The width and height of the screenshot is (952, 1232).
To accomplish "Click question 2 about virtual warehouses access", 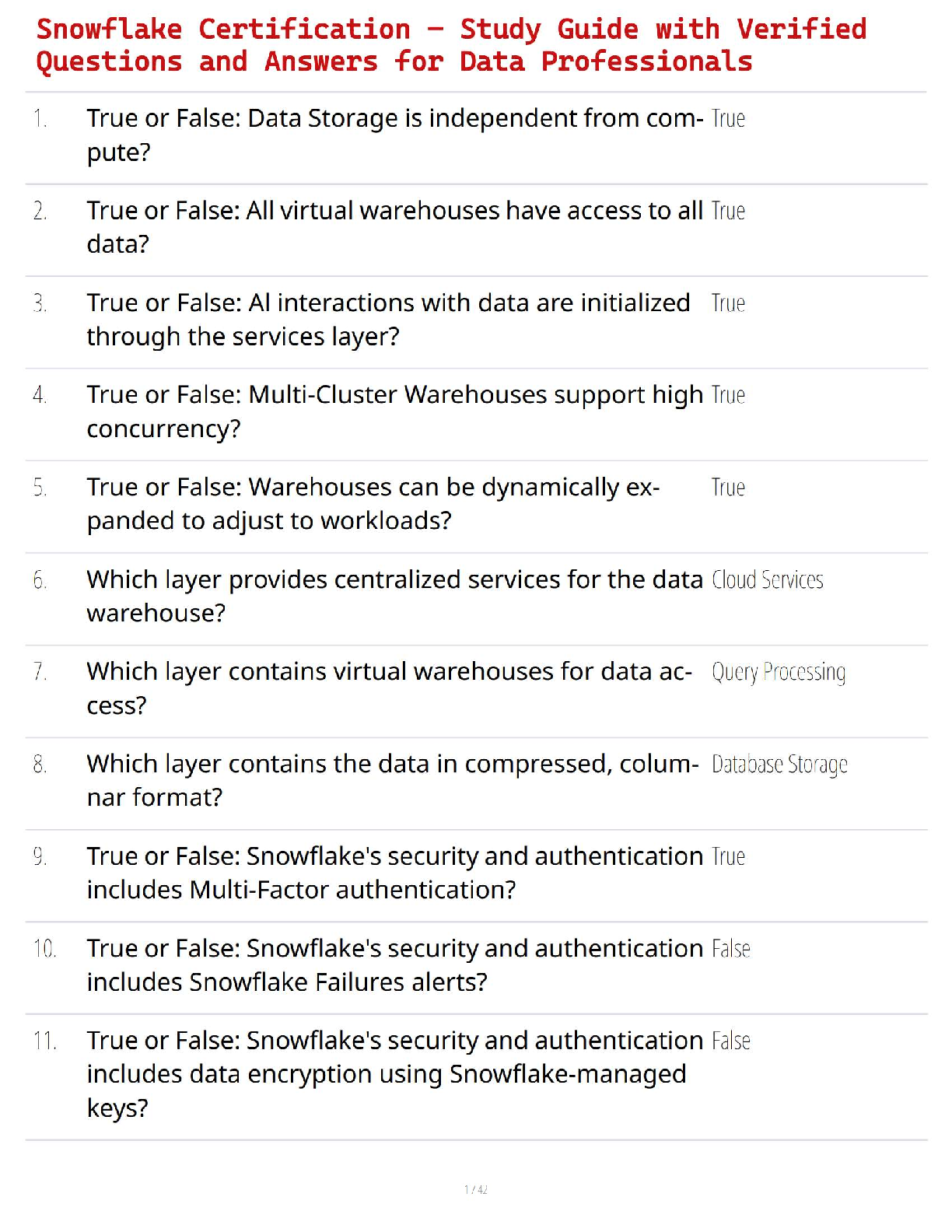I will 394,227.
